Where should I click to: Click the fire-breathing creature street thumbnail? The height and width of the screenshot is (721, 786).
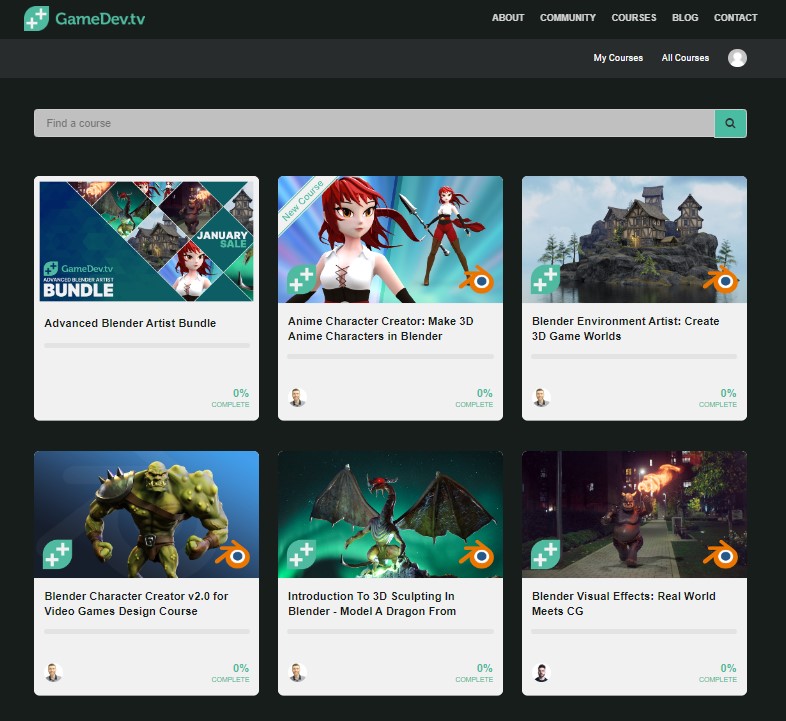634,514
